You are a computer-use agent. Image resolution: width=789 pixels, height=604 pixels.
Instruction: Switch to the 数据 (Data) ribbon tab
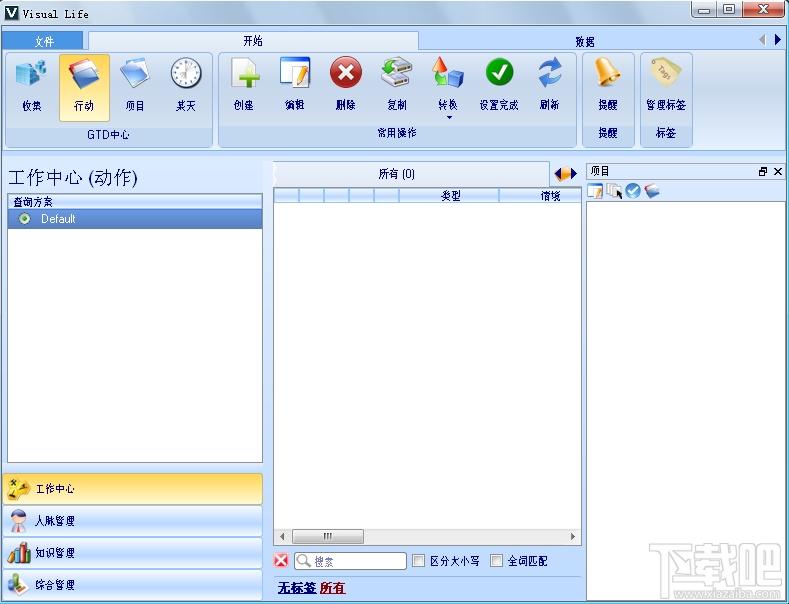[585, 42]
